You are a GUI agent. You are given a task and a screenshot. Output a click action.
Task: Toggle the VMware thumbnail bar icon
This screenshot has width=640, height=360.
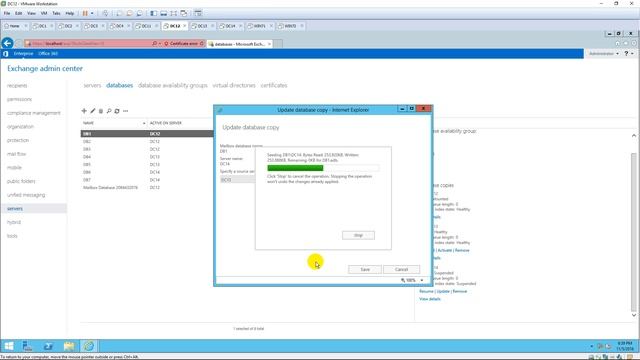point(163,13)
